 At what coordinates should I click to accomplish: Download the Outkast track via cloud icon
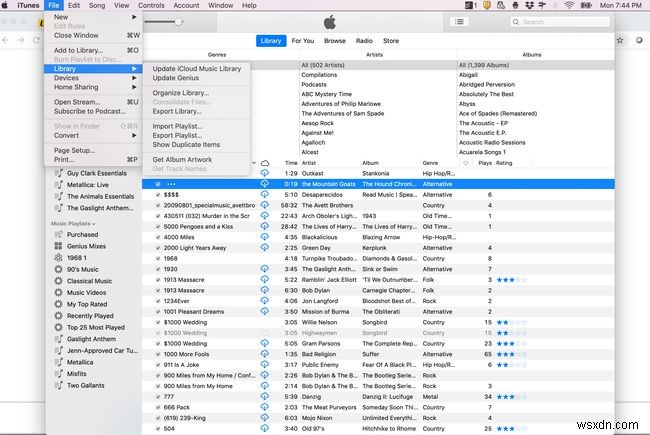coord(264,173)
